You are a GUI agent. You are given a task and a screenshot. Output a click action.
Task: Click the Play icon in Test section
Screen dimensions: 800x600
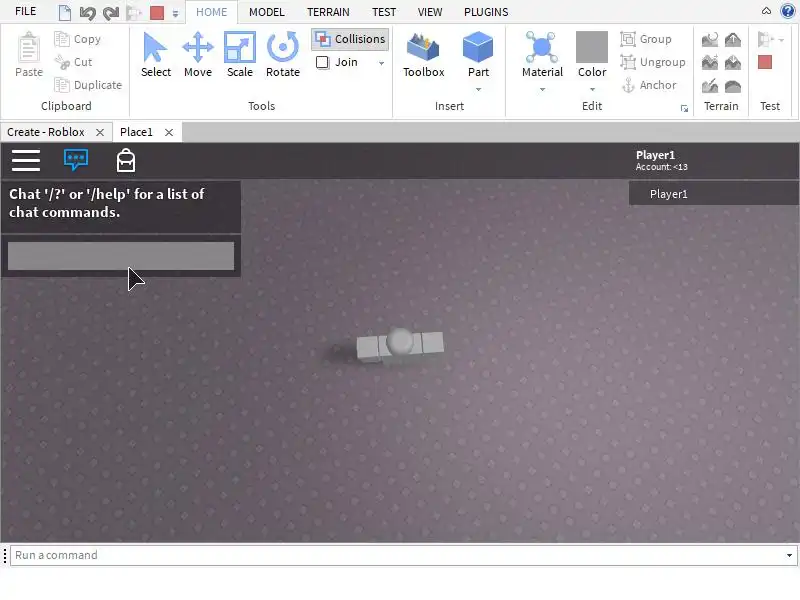coord(765,39)
